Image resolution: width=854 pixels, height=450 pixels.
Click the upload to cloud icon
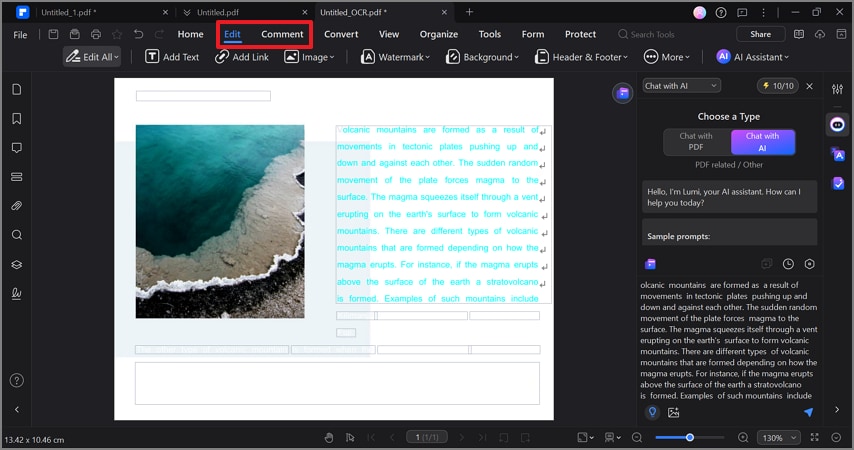[820, 34]
